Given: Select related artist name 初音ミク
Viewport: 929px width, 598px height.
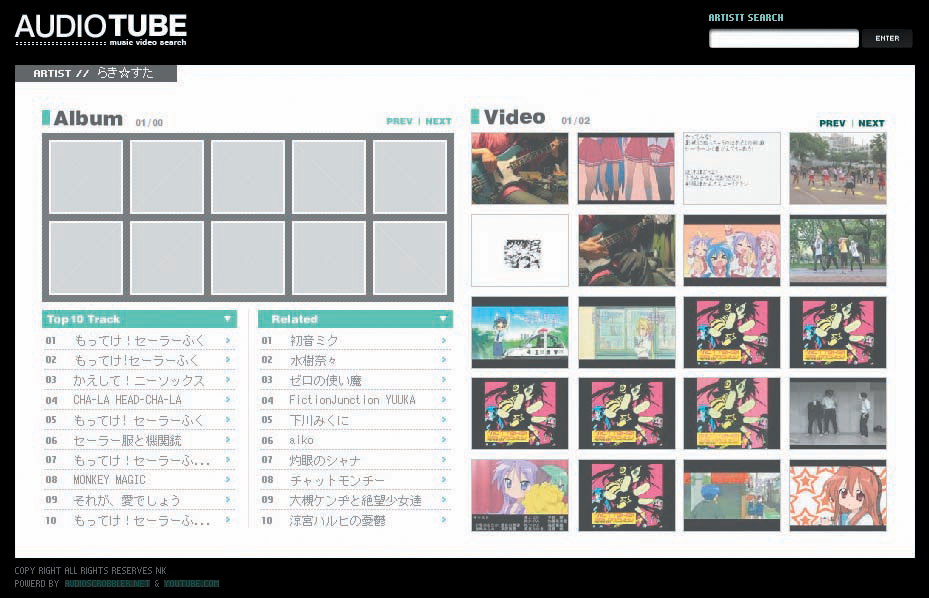Looking at the screenshot, I should pyautogui.click(x=314, y=341).
